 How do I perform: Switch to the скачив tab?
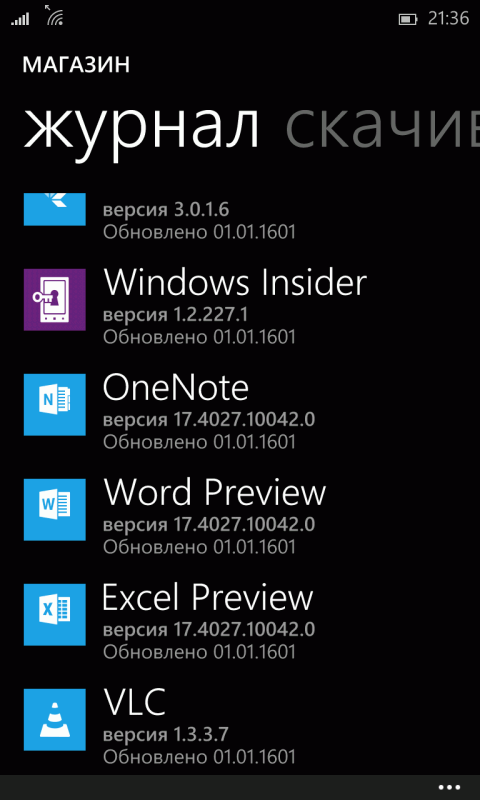pyautogui.click(x=383, y=128)
